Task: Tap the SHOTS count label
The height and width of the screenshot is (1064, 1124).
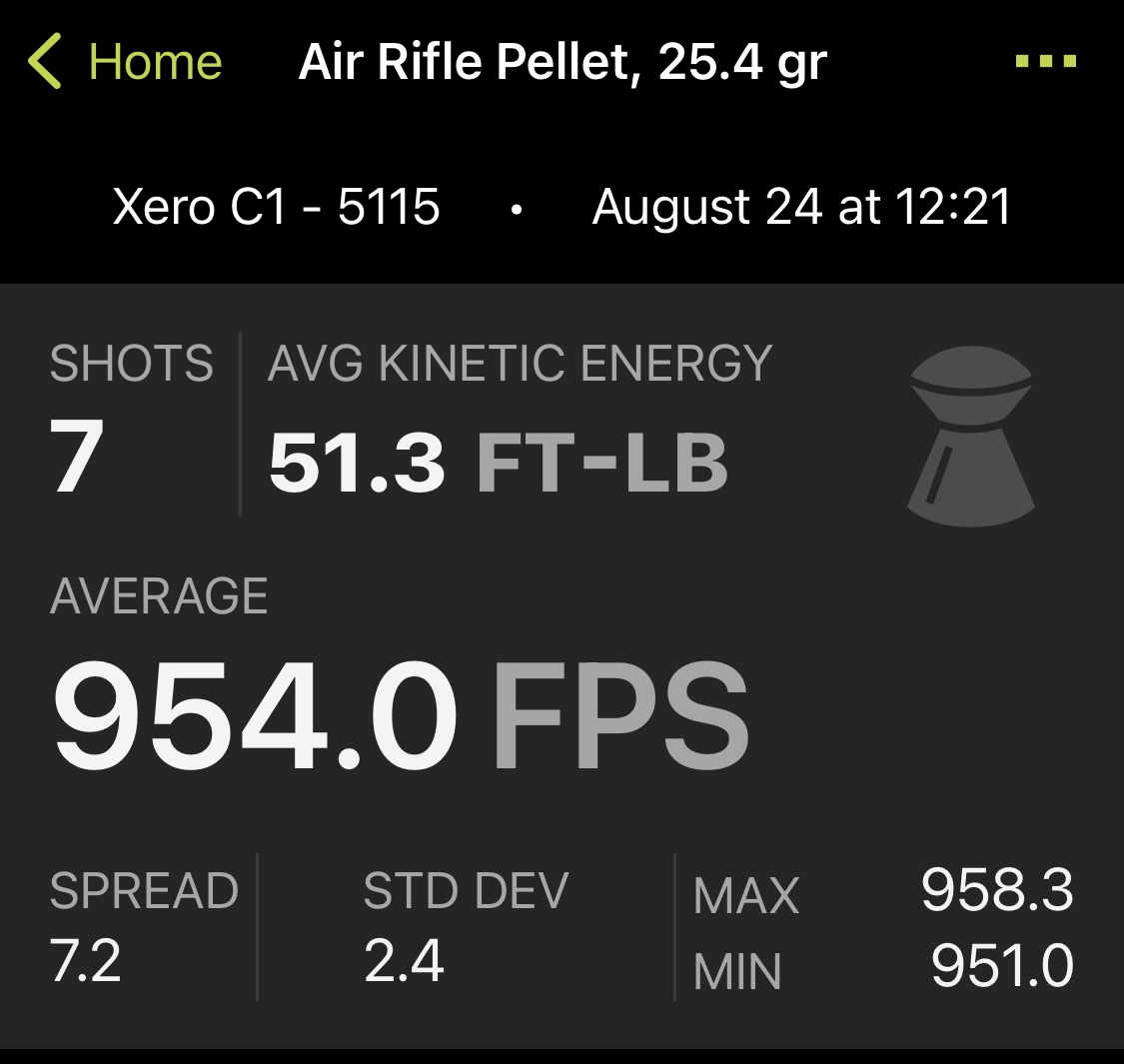Action: tap(131, 363)
